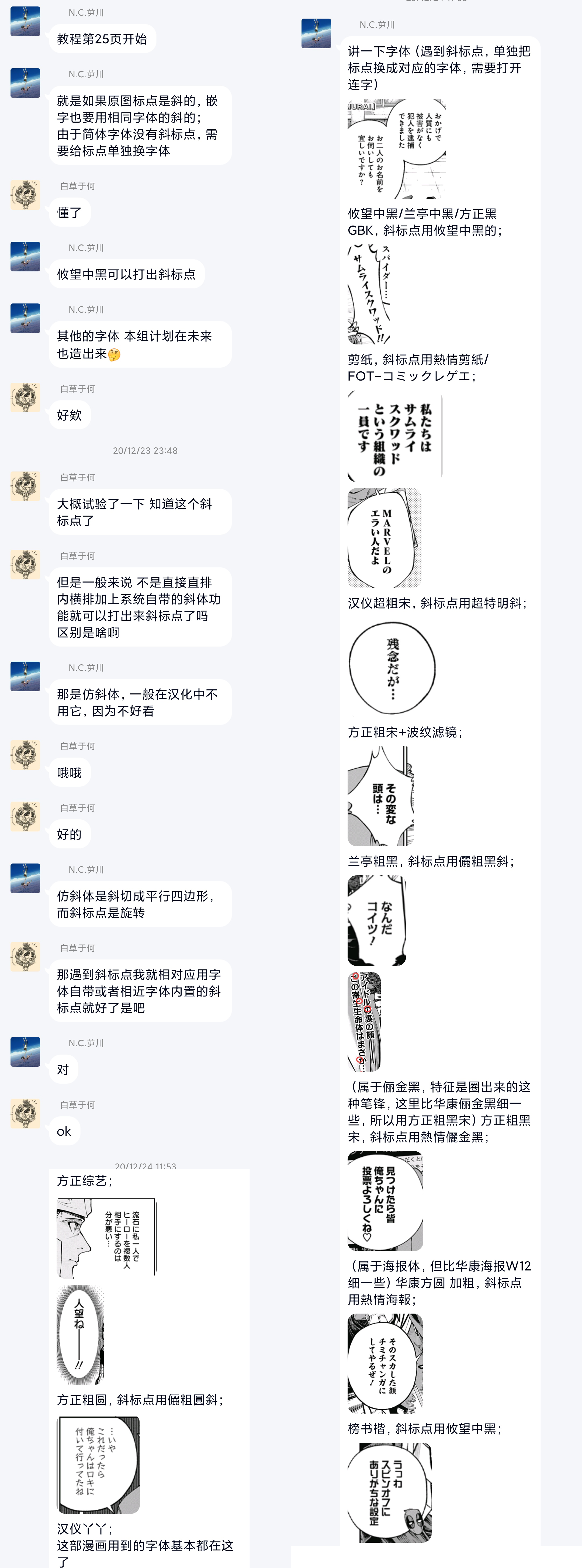Click the "20/12/23 23:48" timestamp
This screenshot has width=582, height=1568.
(x=145, y=450)
